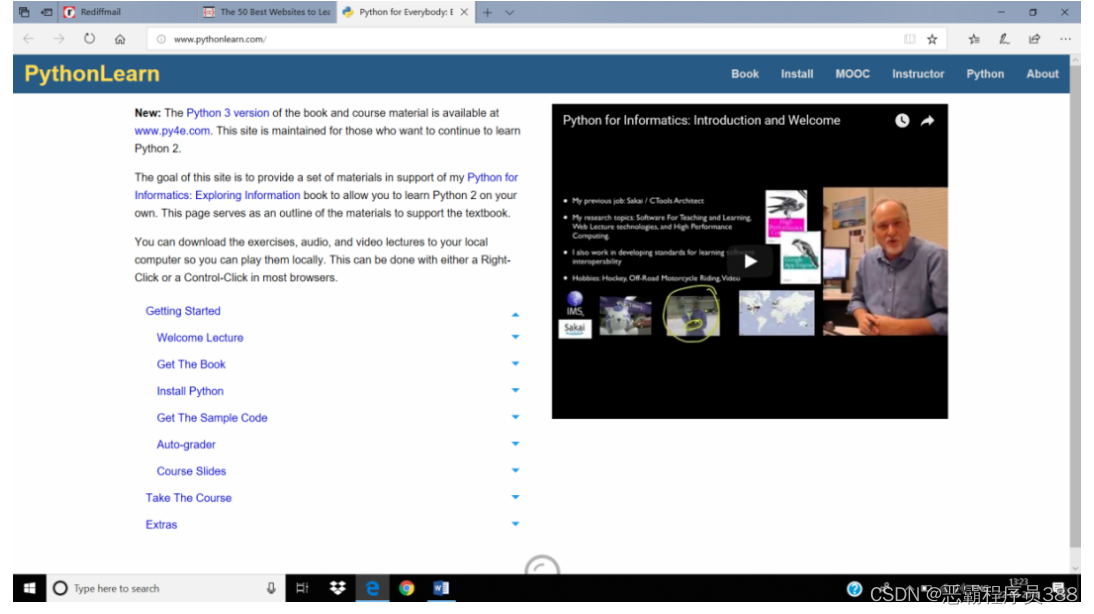Switch to The 50 Best Websites tab
Image resolution: width=1094 pixels, height=614 pixels.
tap(267, 12)
